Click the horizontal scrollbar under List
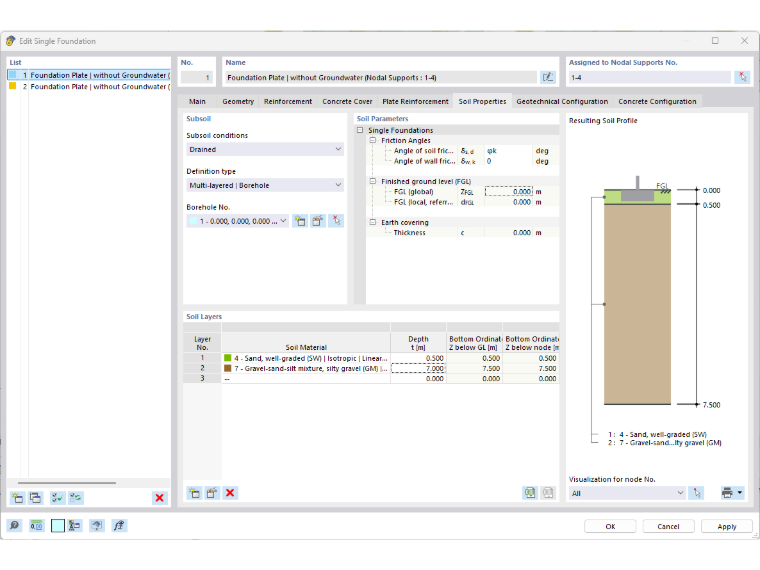This screenshot has height=570, width=760. 67,483
